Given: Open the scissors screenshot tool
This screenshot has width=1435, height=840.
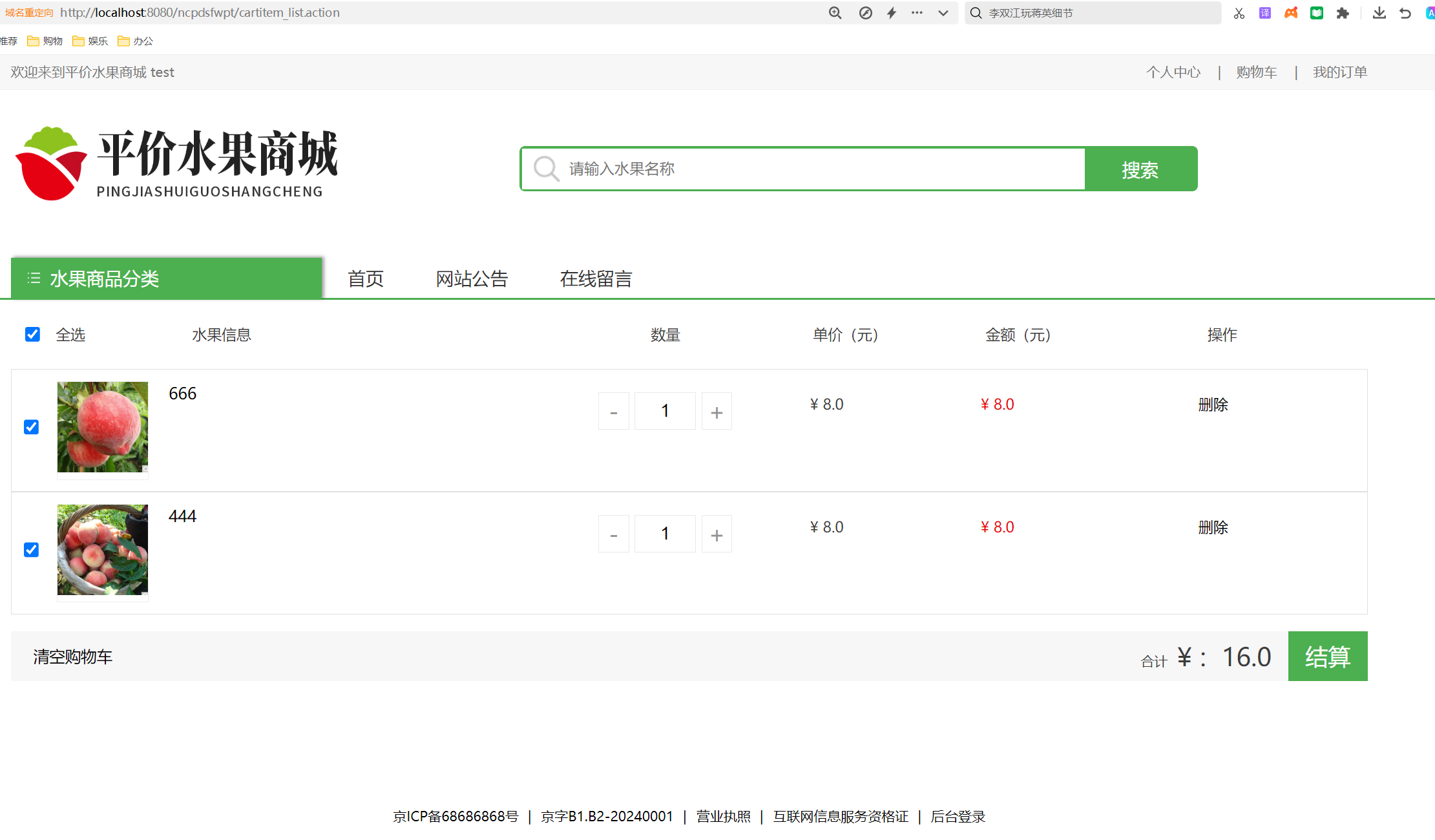Looking at the screenshot, I should [x=1239, y=13].
